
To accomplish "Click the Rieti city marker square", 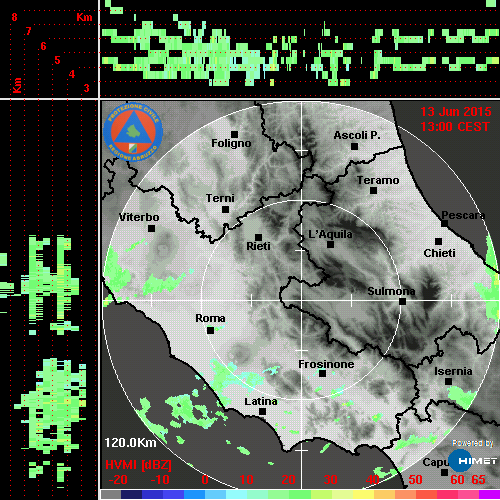I will 258,237.
